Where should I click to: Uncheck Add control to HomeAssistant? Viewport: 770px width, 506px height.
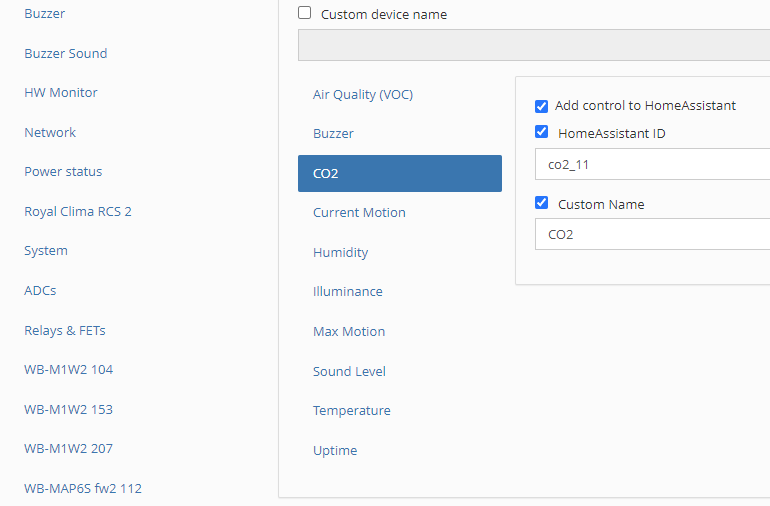tap(542, 106)
